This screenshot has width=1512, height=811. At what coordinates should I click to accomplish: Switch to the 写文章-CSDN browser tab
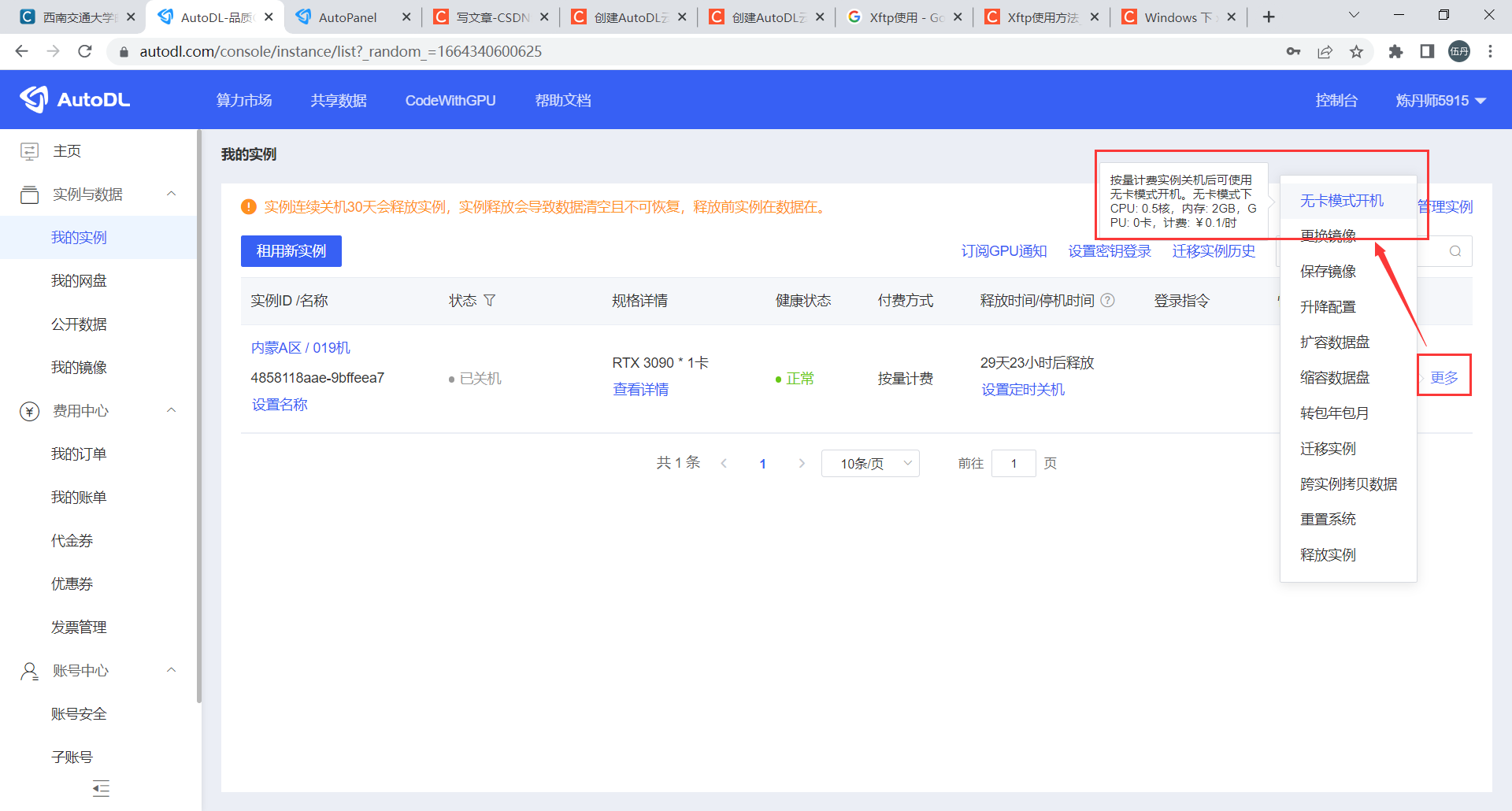[491, 17]
